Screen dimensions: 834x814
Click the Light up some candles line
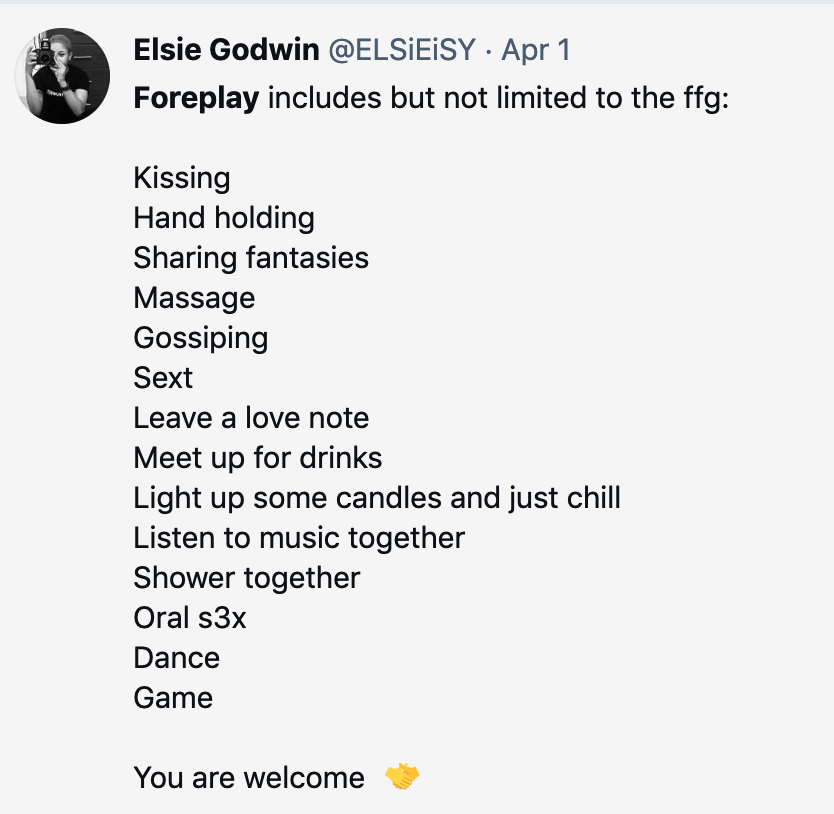377,499
